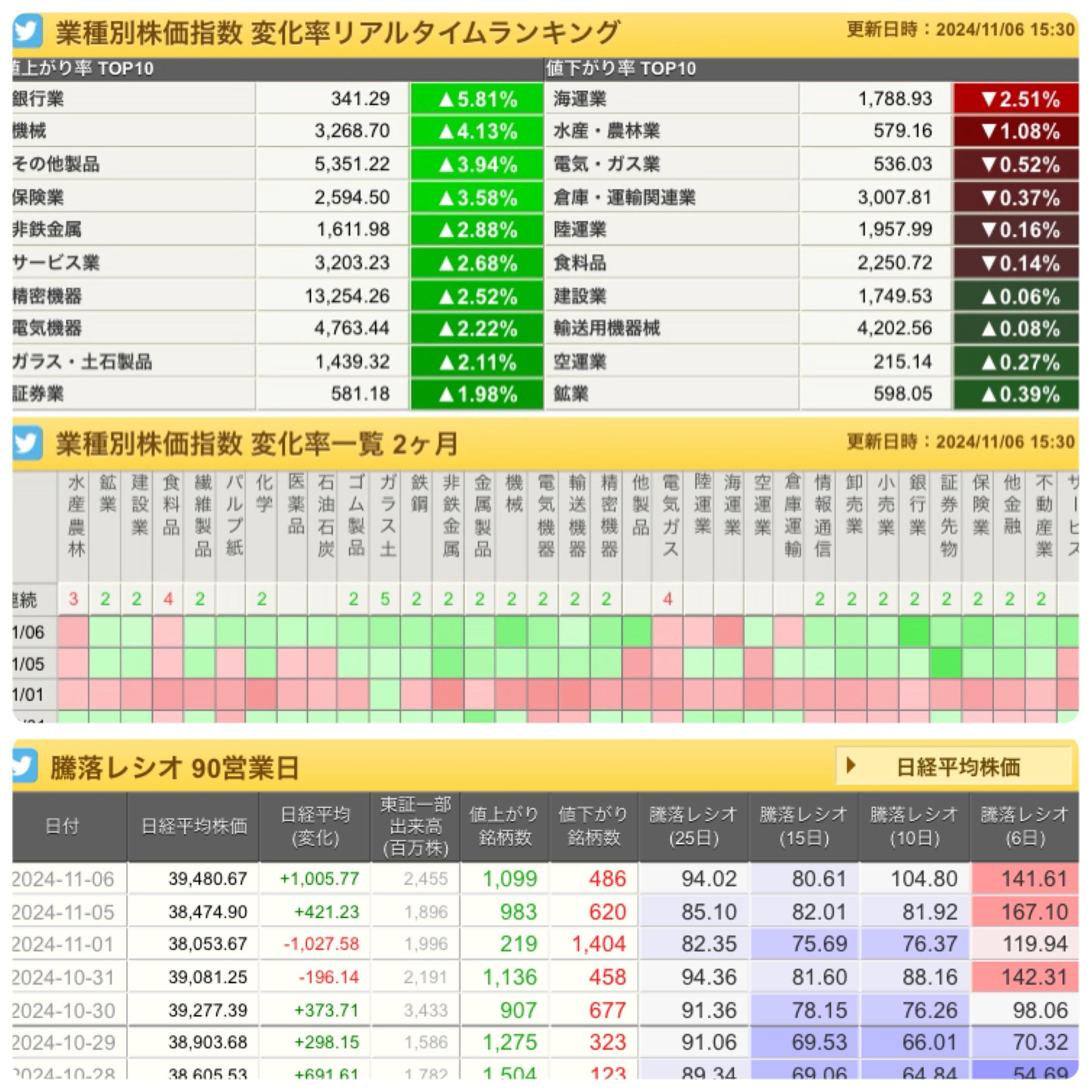Click 25-day ratio value 94.36
The height and width of the screenshot is (1092, 1092).
[x=709, y=977]
